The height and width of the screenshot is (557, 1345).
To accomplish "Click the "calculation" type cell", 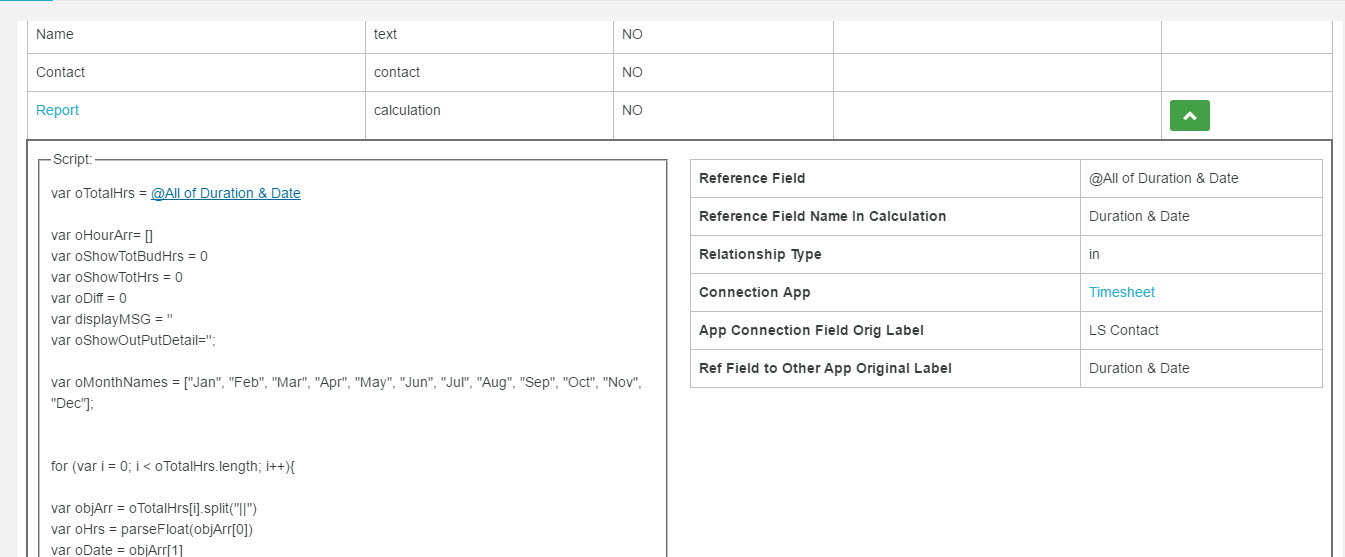I will pos(407,111).
